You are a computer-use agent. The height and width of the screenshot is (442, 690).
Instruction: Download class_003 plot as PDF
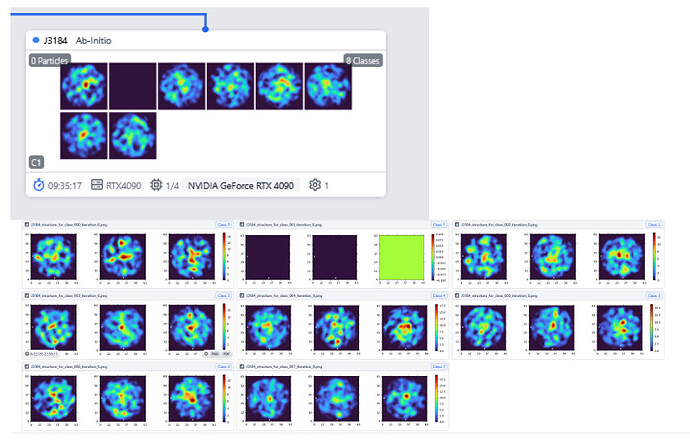pos(226,354)
